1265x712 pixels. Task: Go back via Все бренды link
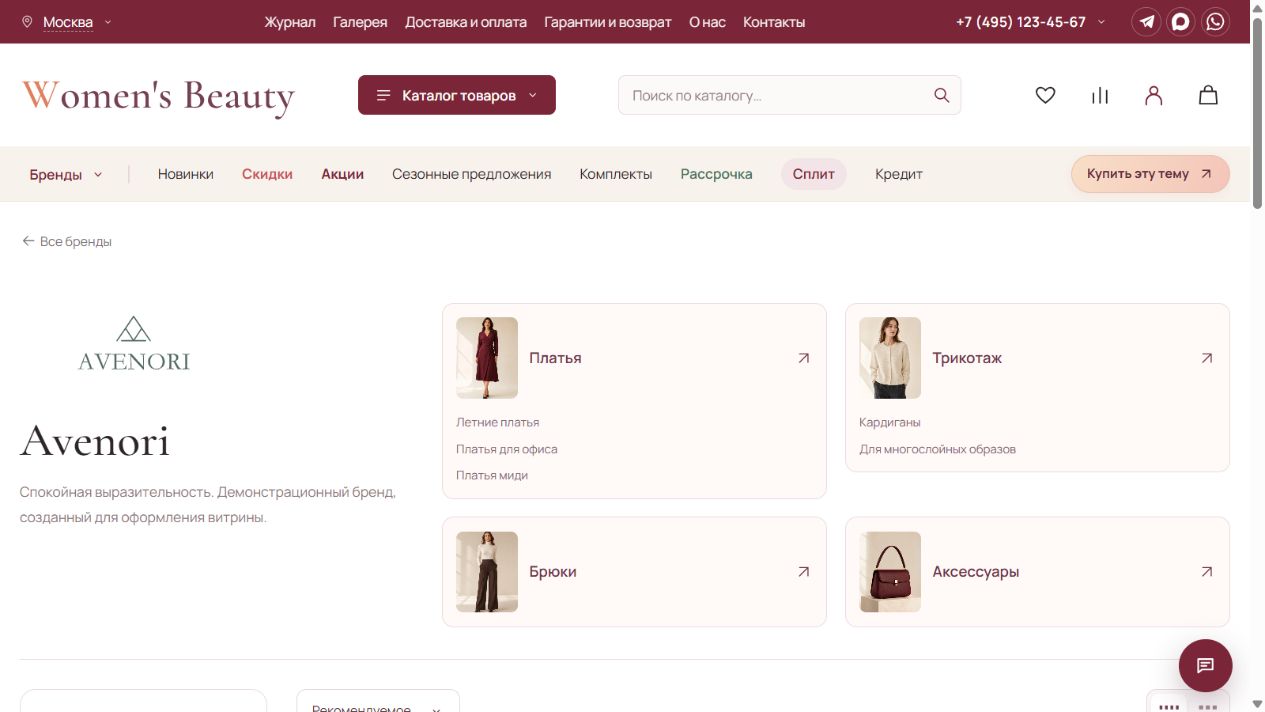point(67,242)
